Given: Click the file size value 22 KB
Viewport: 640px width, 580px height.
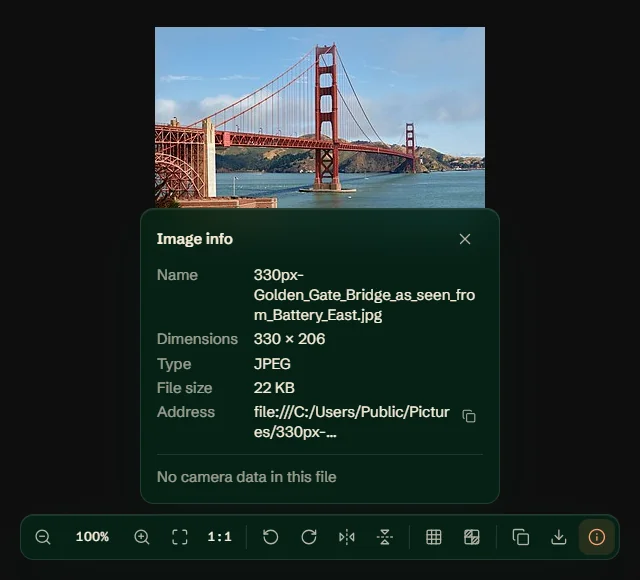Looking at the screenshot, I should pyautogui.click(x=274, y=388).
